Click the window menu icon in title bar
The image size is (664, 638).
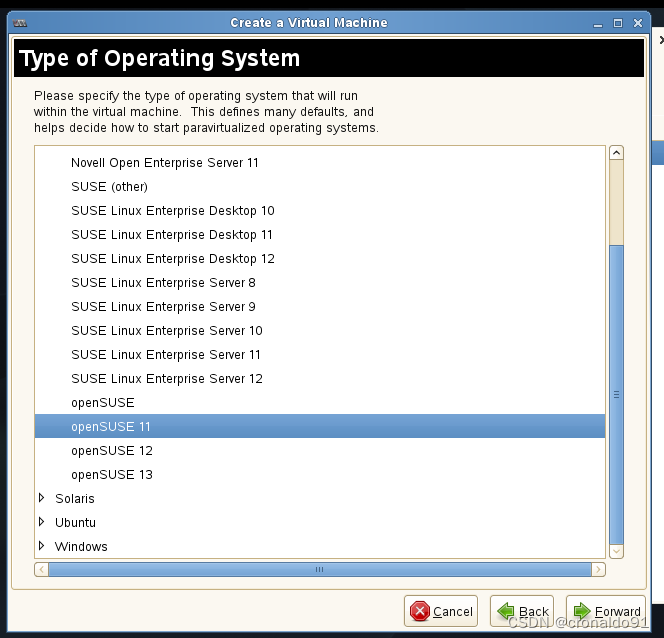(20, 23)
